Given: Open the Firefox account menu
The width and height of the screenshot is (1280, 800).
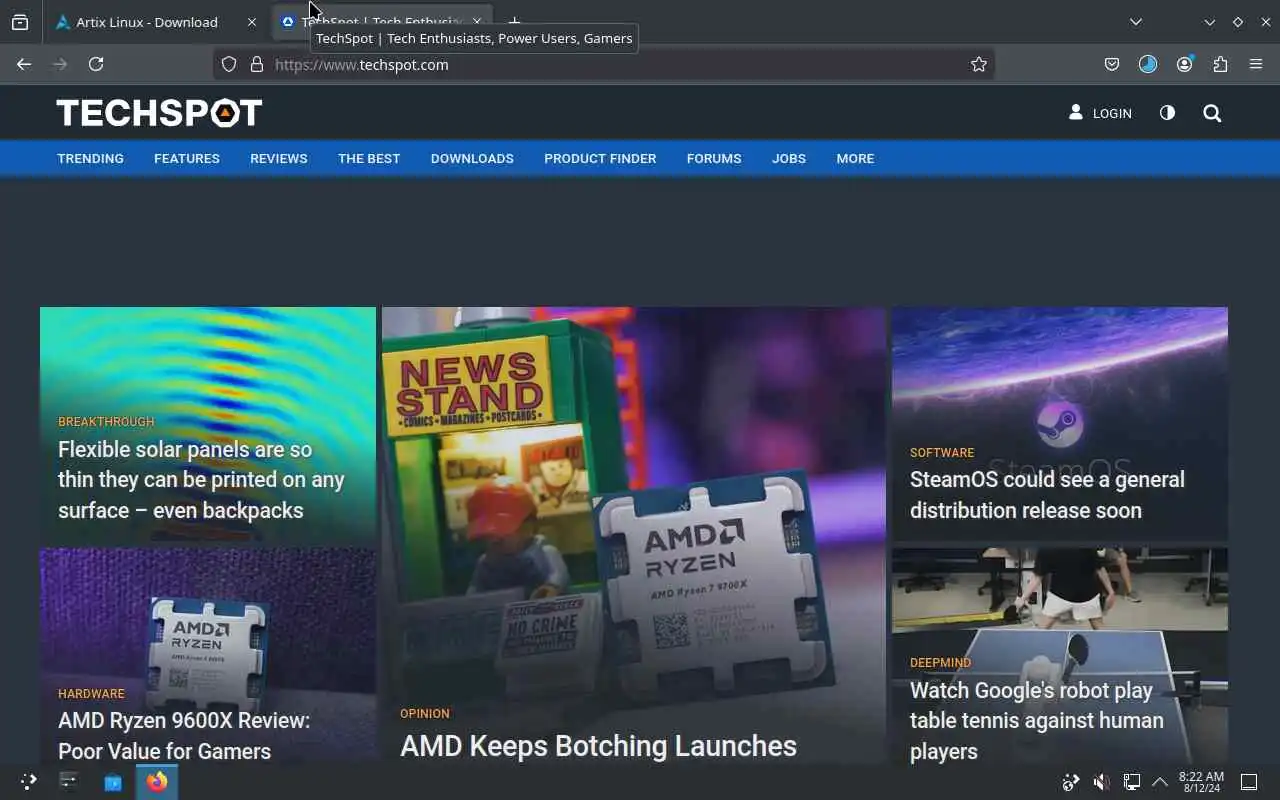Looking at the screenshot, I should [1185, 64].
